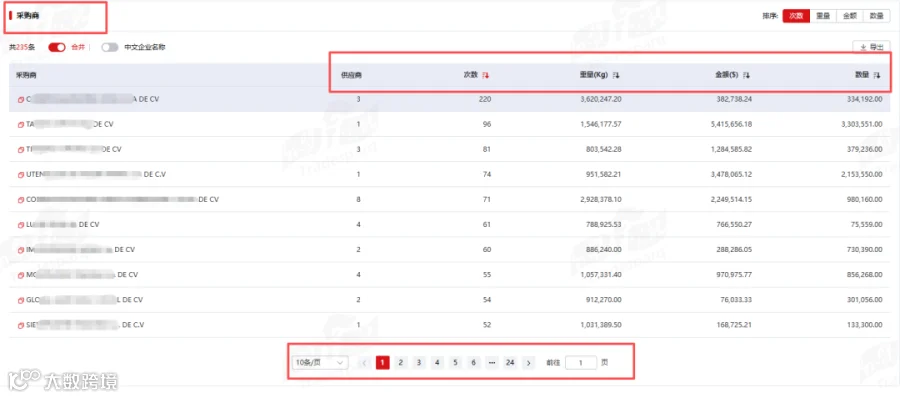Select 次数 in the top sort bar
The height and width of the screenshot is (398, 900).
[796, 16]
